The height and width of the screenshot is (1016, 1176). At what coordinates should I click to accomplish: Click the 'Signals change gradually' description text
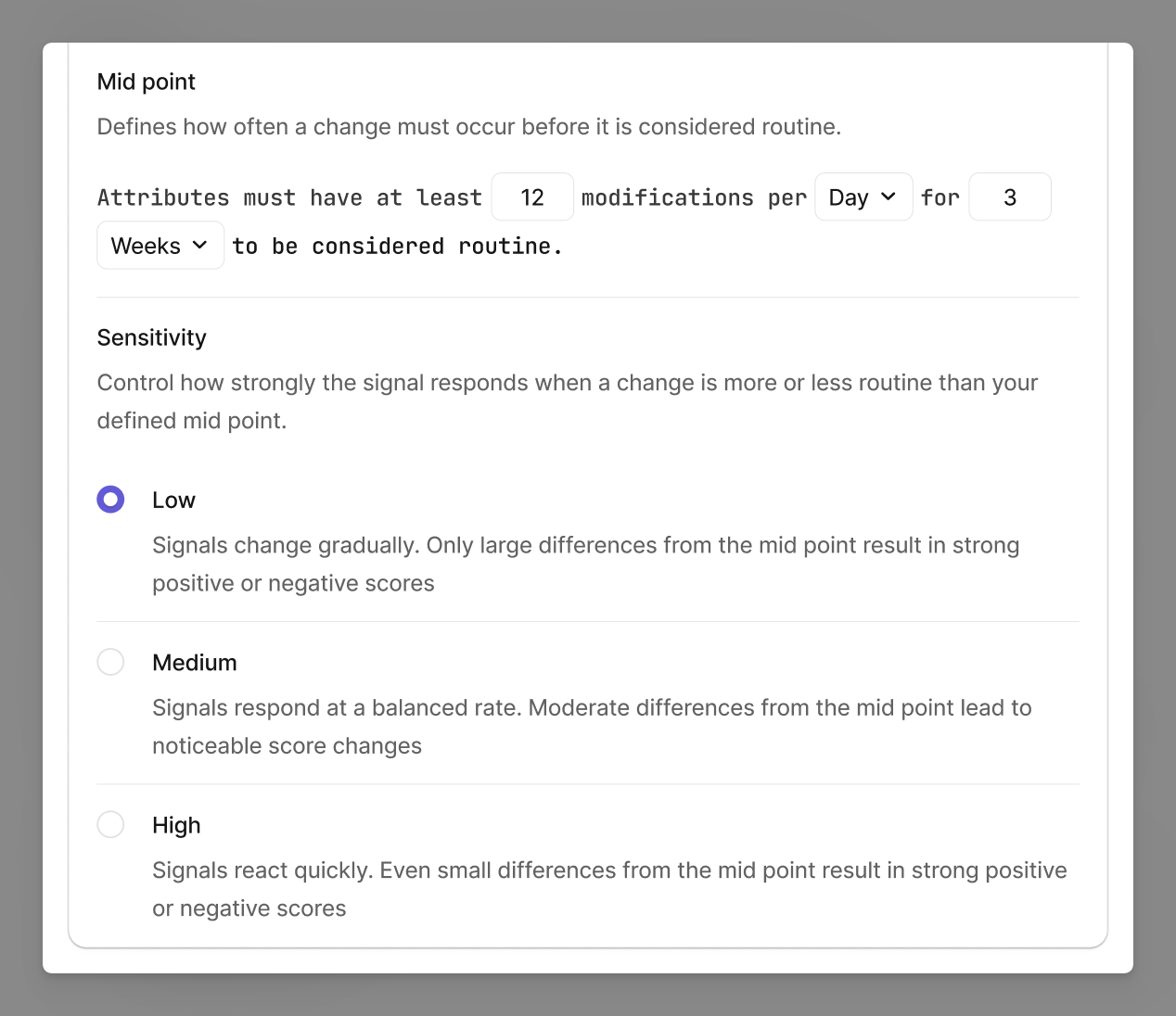coord(585,564)
